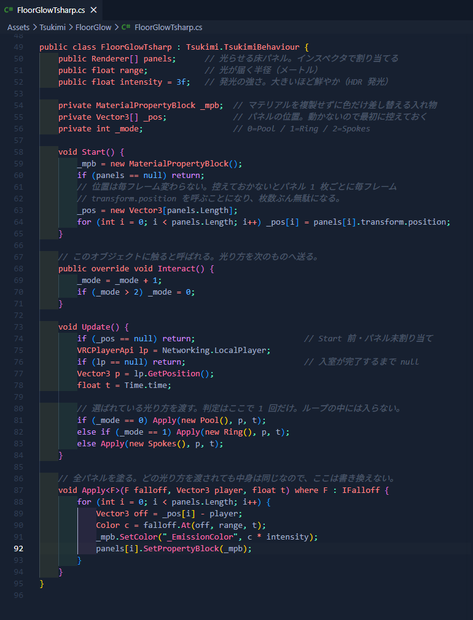Open the Tsukimi breadcrumb segment
Viewport: 473px width, 620px height.
click(x=52, y=27)
